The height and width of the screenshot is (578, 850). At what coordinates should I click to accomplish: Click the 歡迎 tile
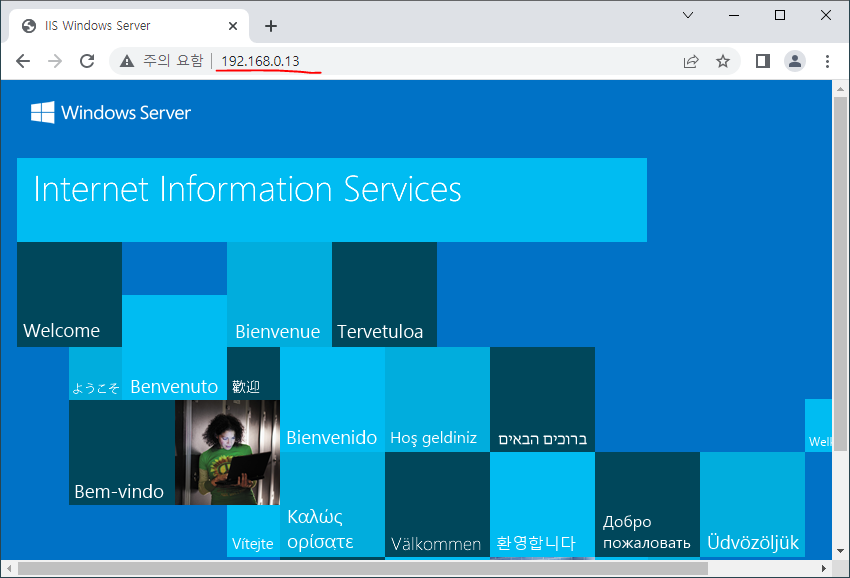pyautogui.click(x=253, y=374)
